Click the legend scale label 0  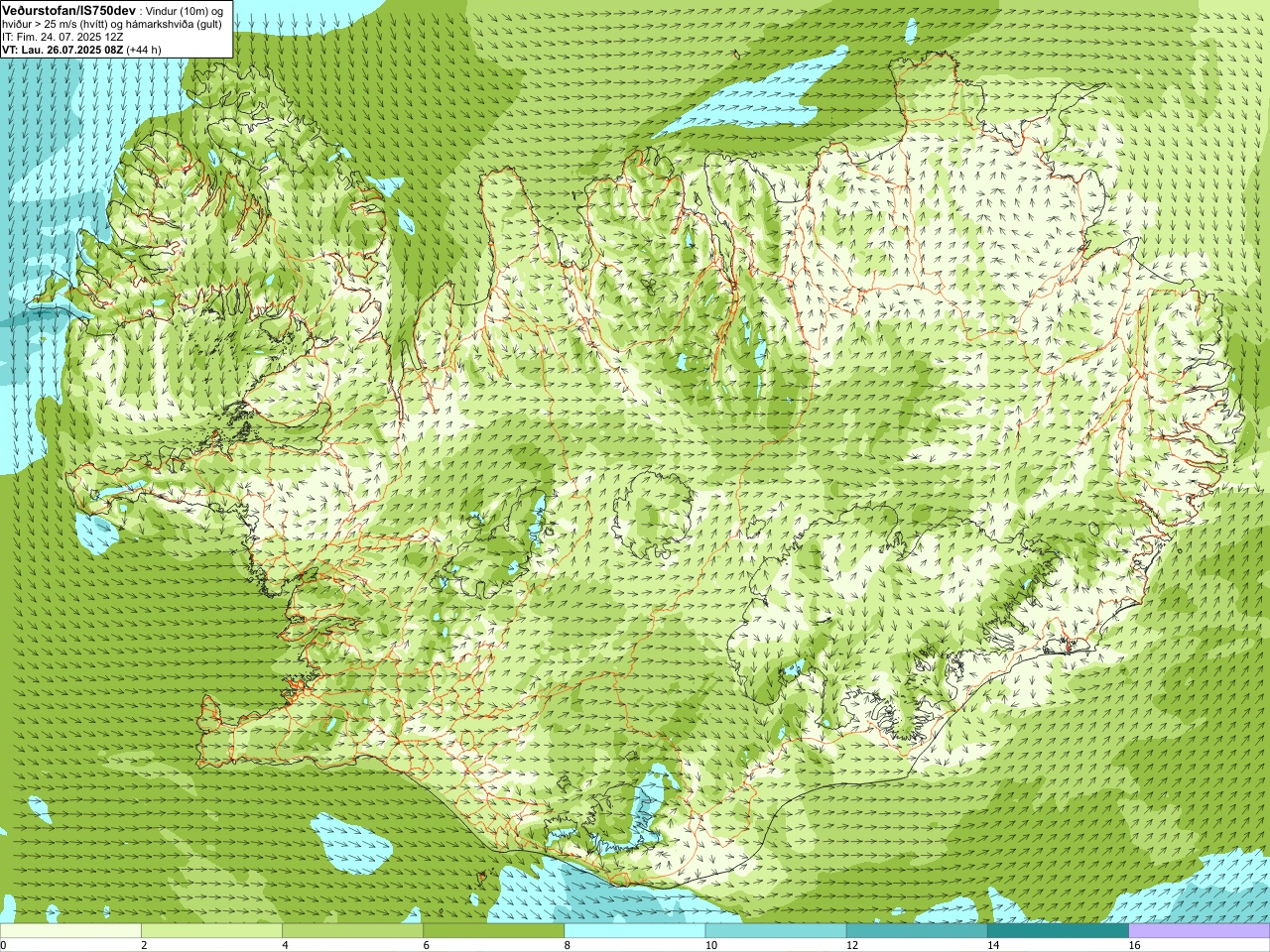pyautogui.click(x=4, y=945)
